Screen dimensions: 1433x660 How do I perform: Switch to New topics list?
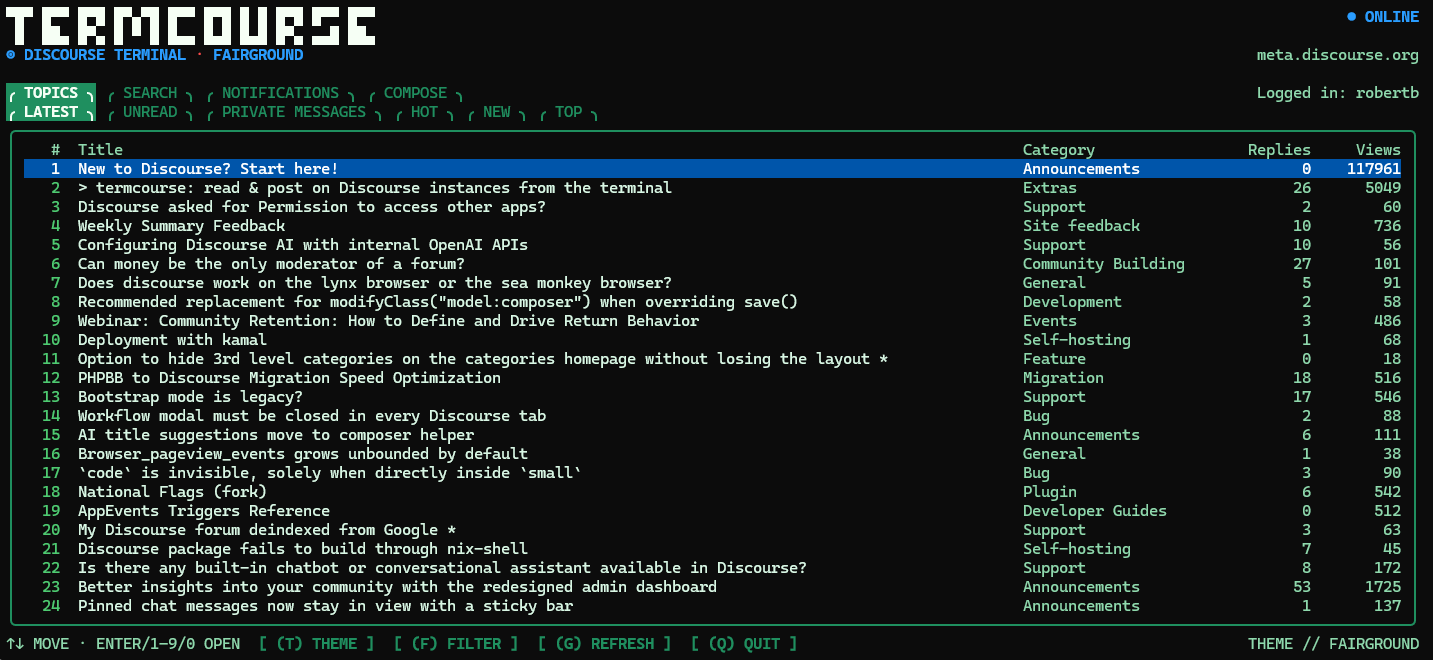pos(496,112)
